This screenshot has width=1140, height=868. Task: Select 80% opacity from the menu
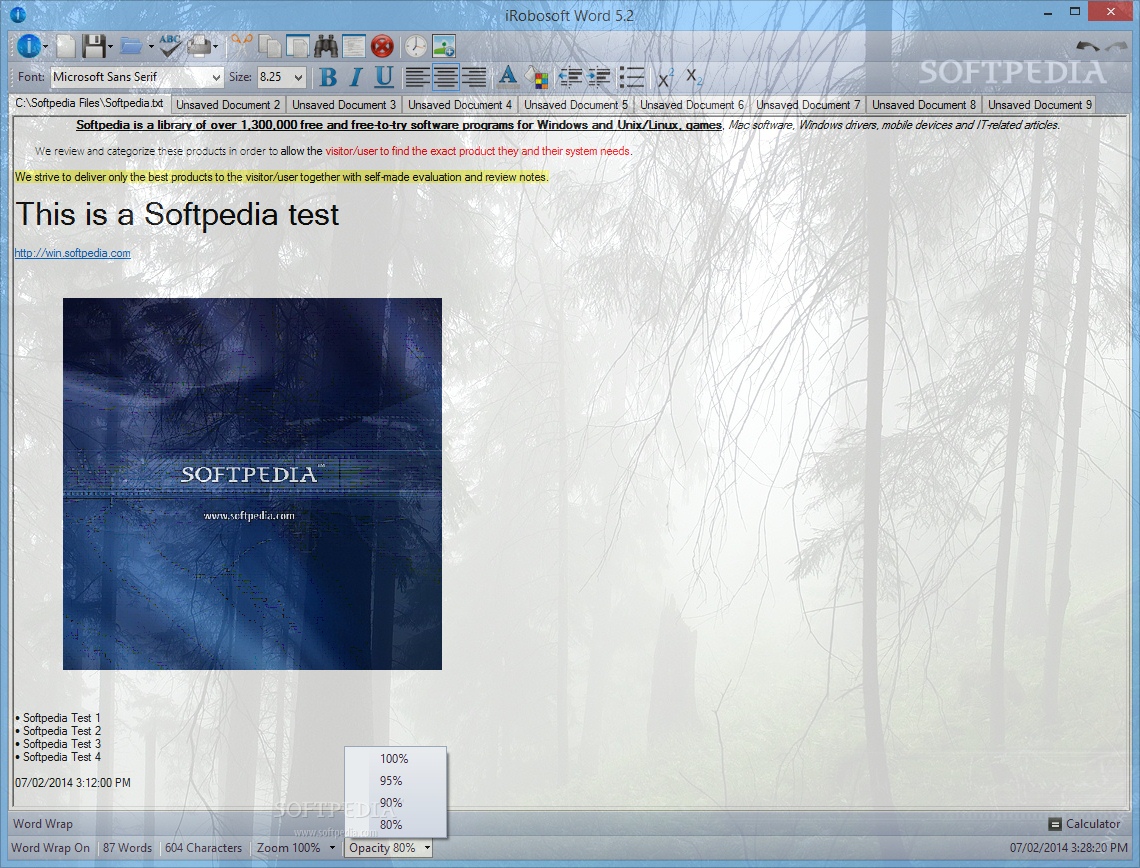click(x=394, y=824)
